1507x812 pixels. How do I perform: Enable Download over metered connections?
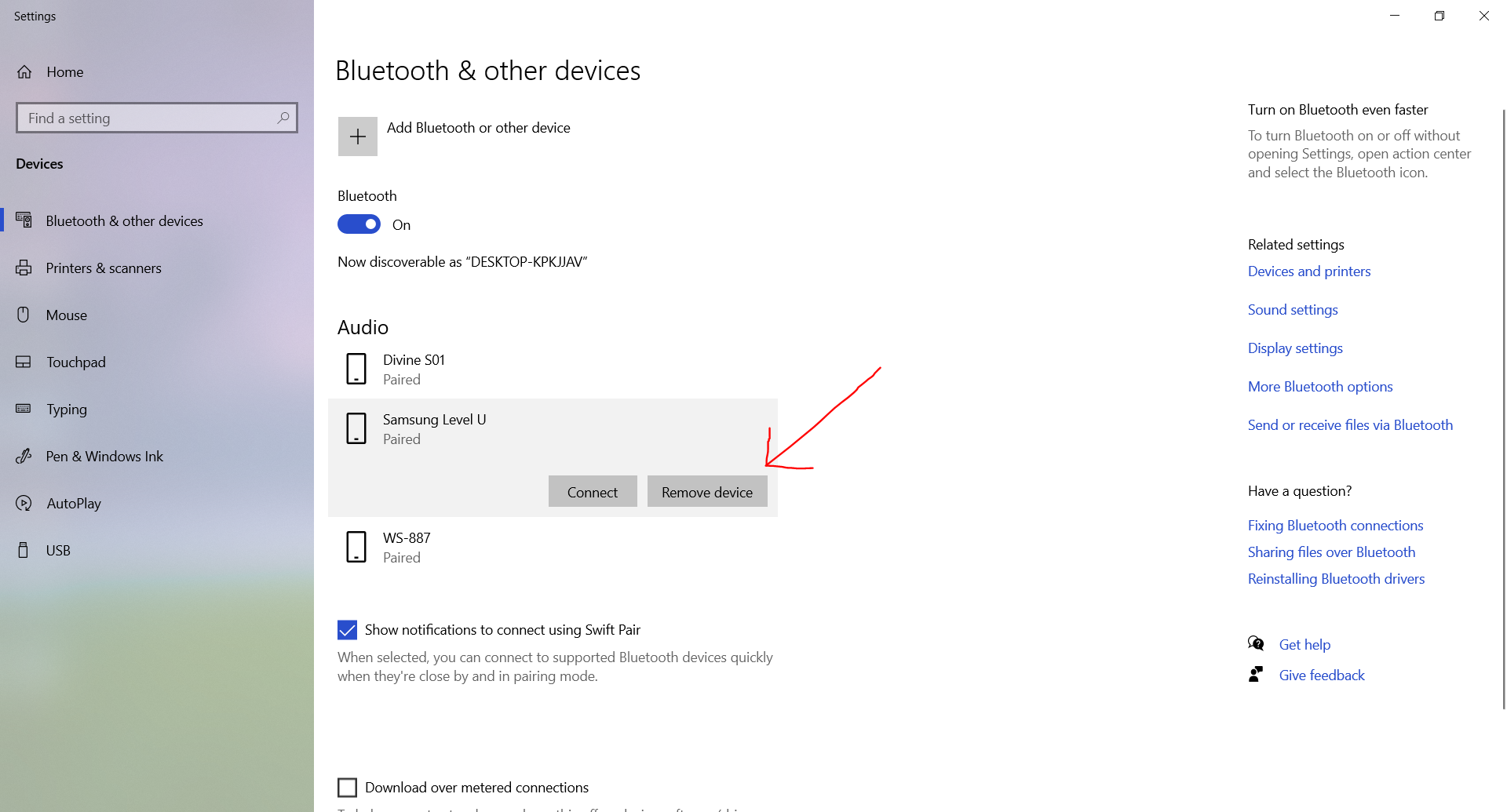tap(348, 787)
